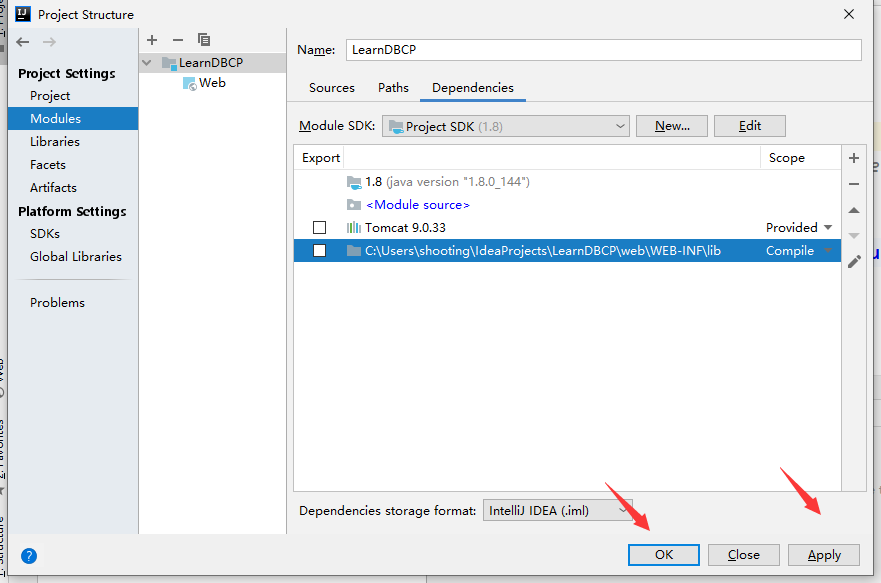Image resolution: width=881 pixels, height=583 pixels.
Task: Select the <Module source> row
Action: 567,205
